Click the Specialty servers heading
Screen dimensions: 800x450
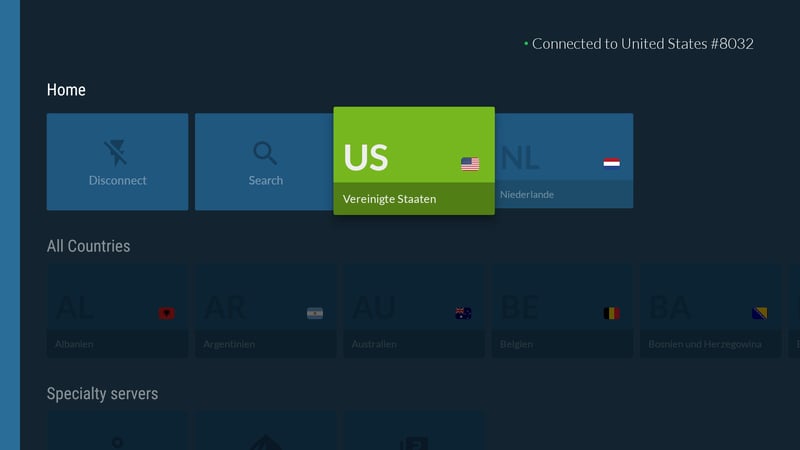[103, 393]
